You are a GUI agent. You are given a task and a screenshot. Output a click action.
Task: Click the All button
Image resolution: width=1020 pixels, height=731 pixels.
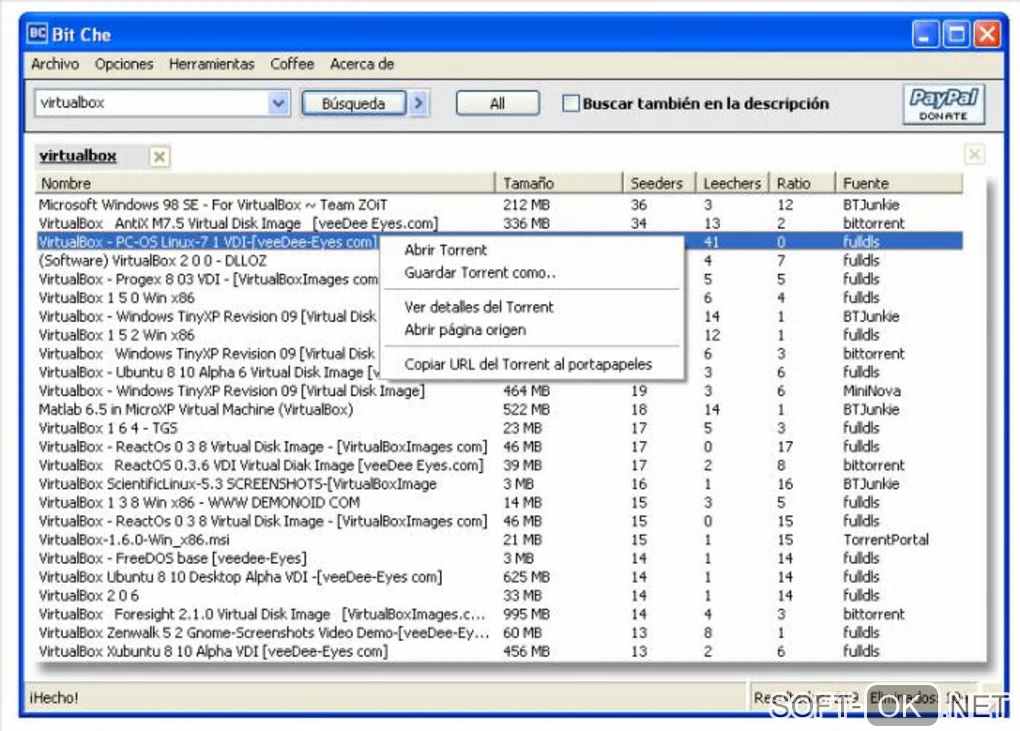(x=498, y=103)
